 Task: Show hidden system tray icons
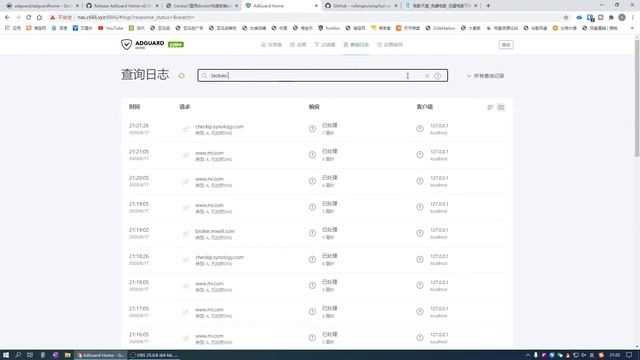[x=527, y=355]
